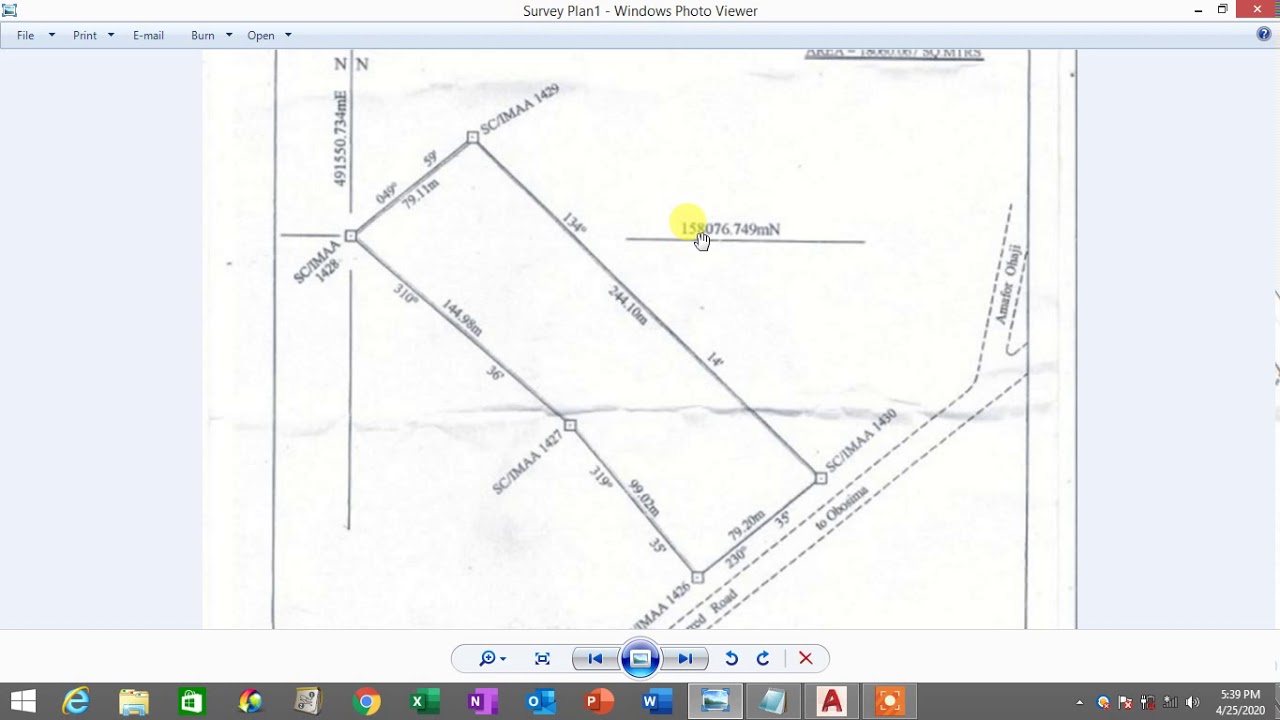This screenshot has height=720, width=1280.
Task: Click the blue Help question-mark icon
Action: [x=1264, y=34]
